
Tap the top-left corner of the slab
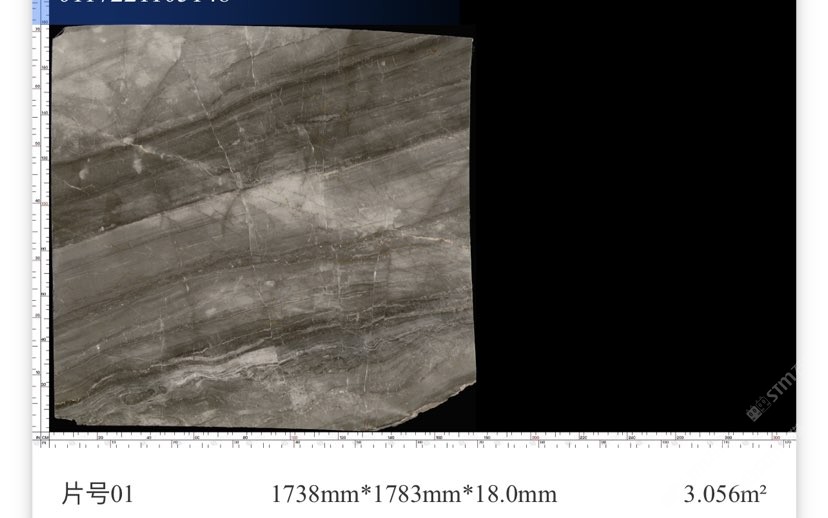[x=58, y=32]
